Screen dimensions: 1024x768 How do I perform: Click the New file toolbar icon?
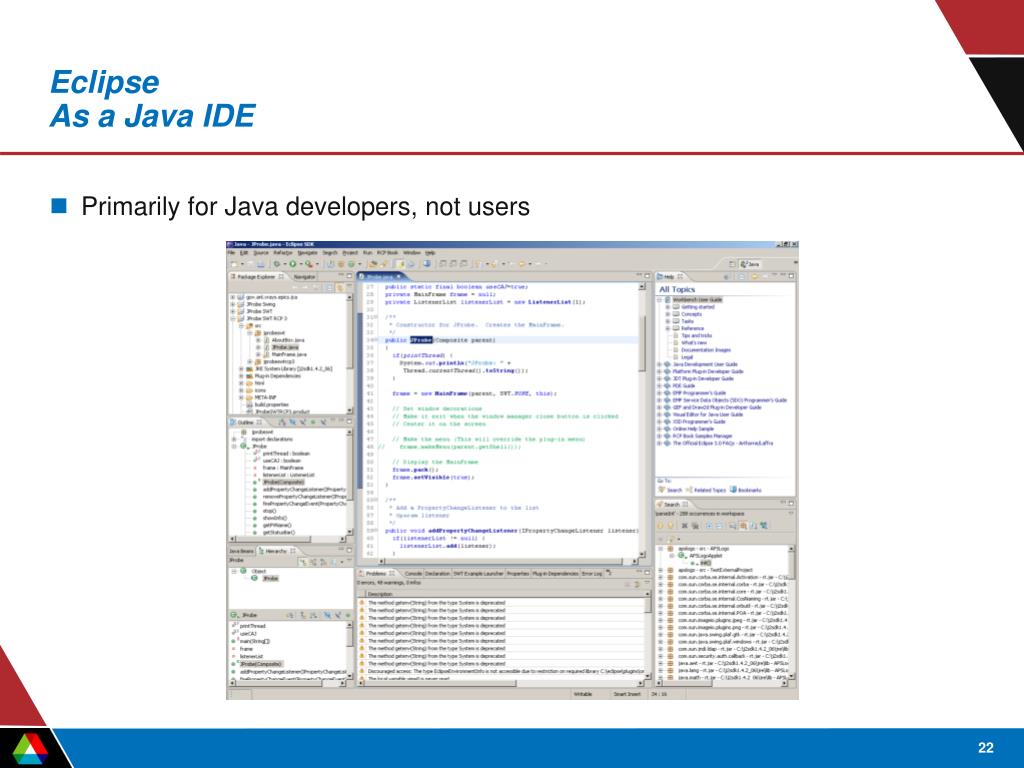(x=234, y=264)
